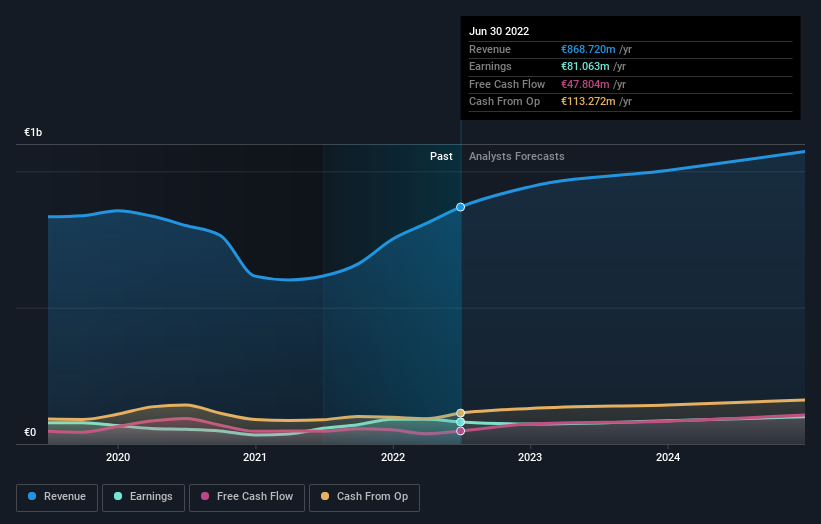Viewport: 821px width, 524px height.
Task: Click the €1b y-axis label
Action: (x=33, y=132)
